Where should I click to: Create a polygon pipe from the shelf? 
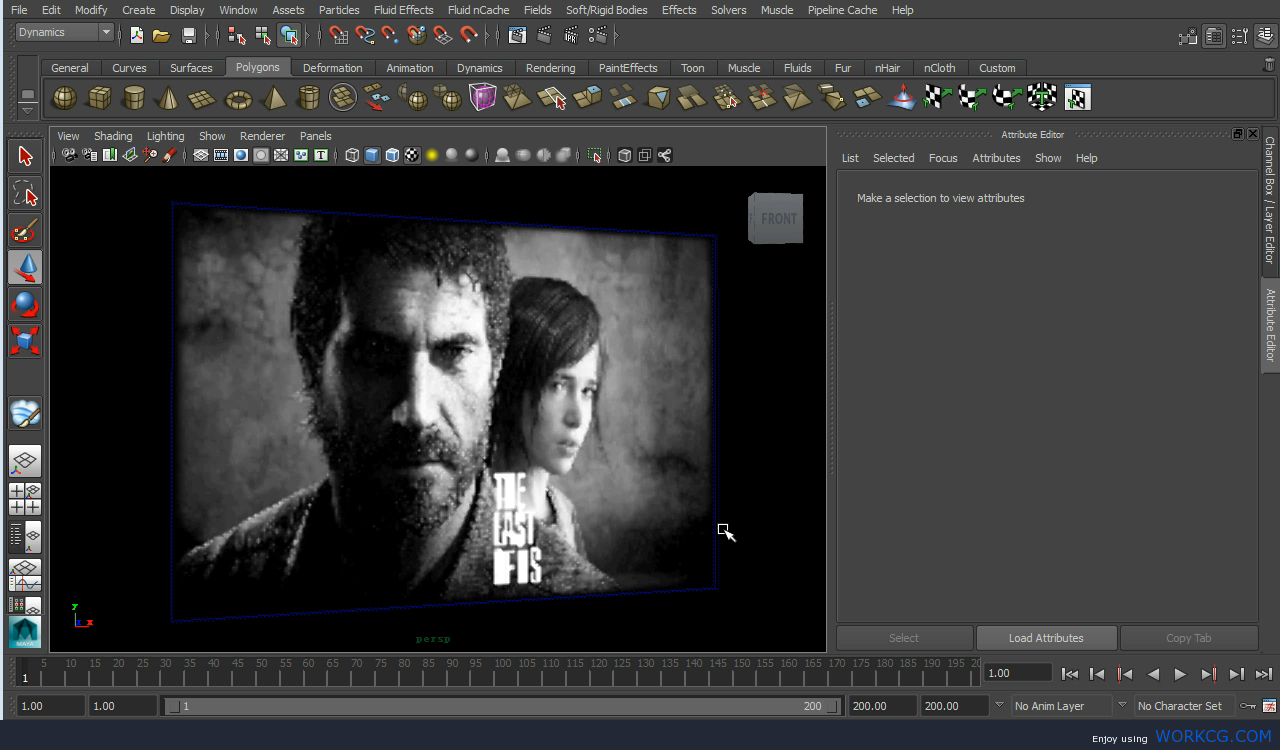pyautogui.click(x=308, y=98)
